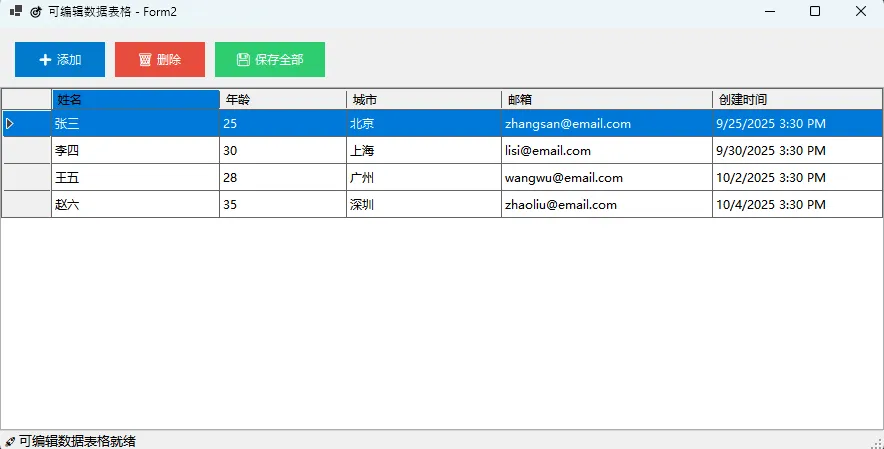Screen dimensions: 884x449
Task: Select the 10/4/2025 3:30 PM date cell
Action: [x=797, y=205]
